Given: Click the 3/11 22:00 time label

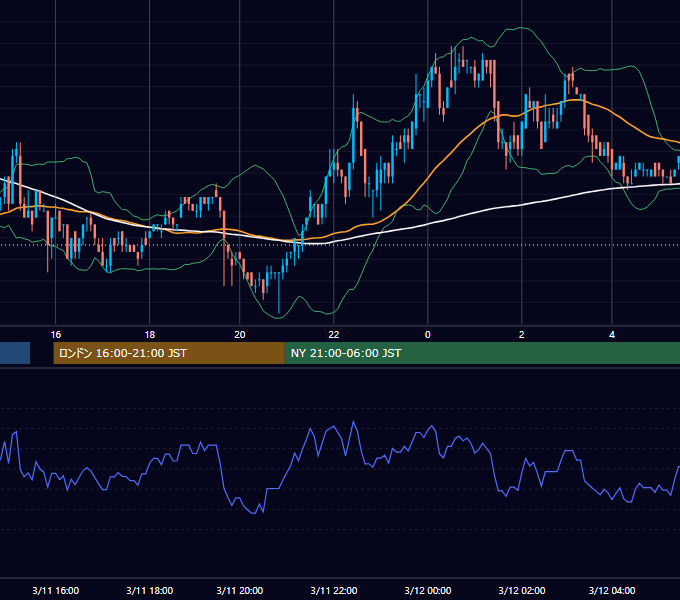Looking at the screenshot, I should [x=333, y=590].
